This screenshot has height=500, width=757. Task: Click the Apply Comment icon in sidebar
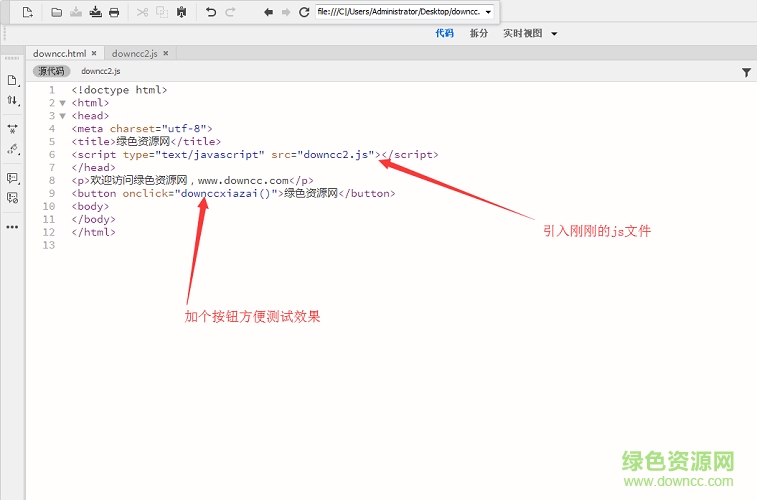click(12, 177)
